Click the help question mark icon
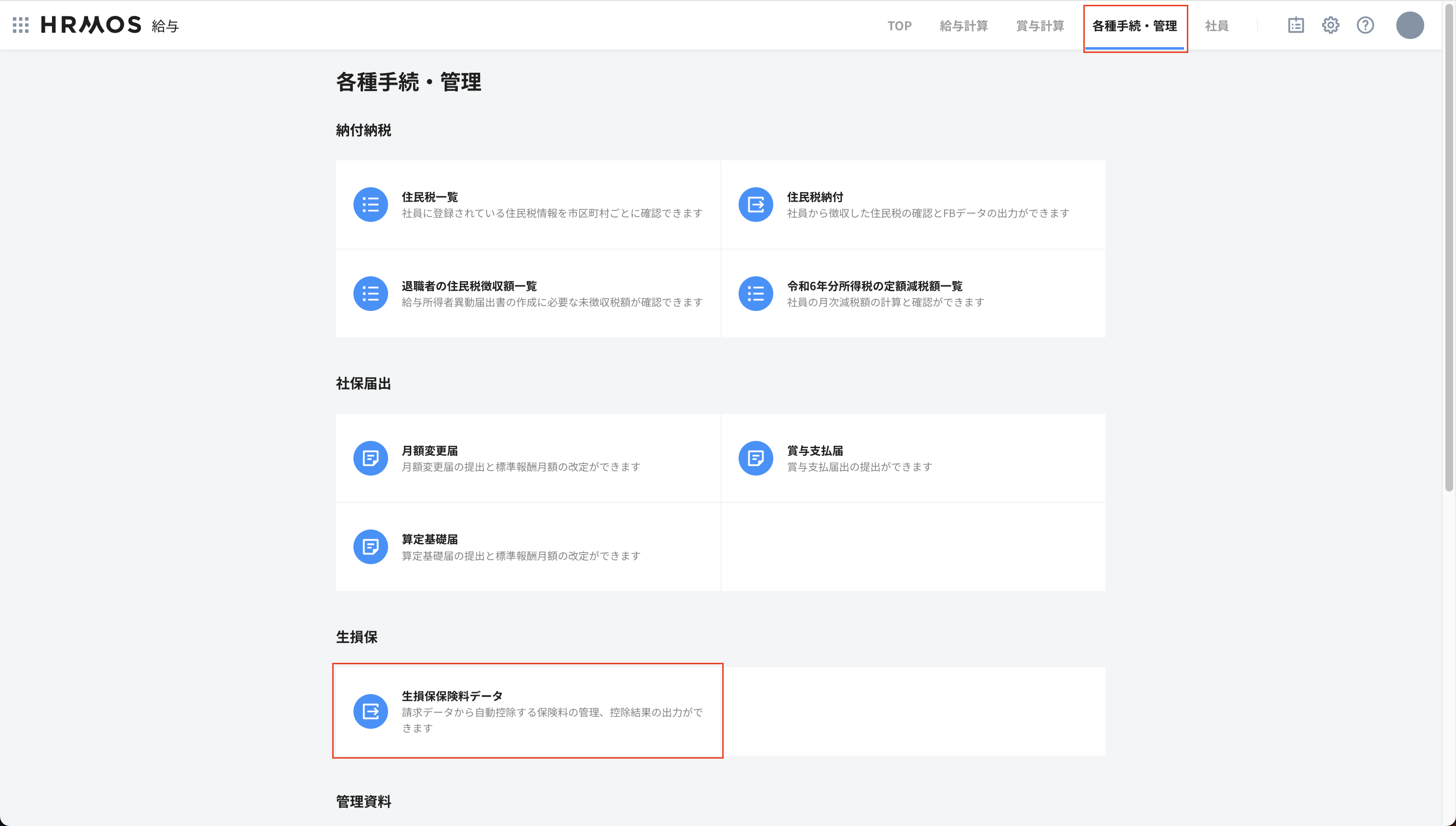Viewport: 1456px width, 826px height. (1365, 25)
